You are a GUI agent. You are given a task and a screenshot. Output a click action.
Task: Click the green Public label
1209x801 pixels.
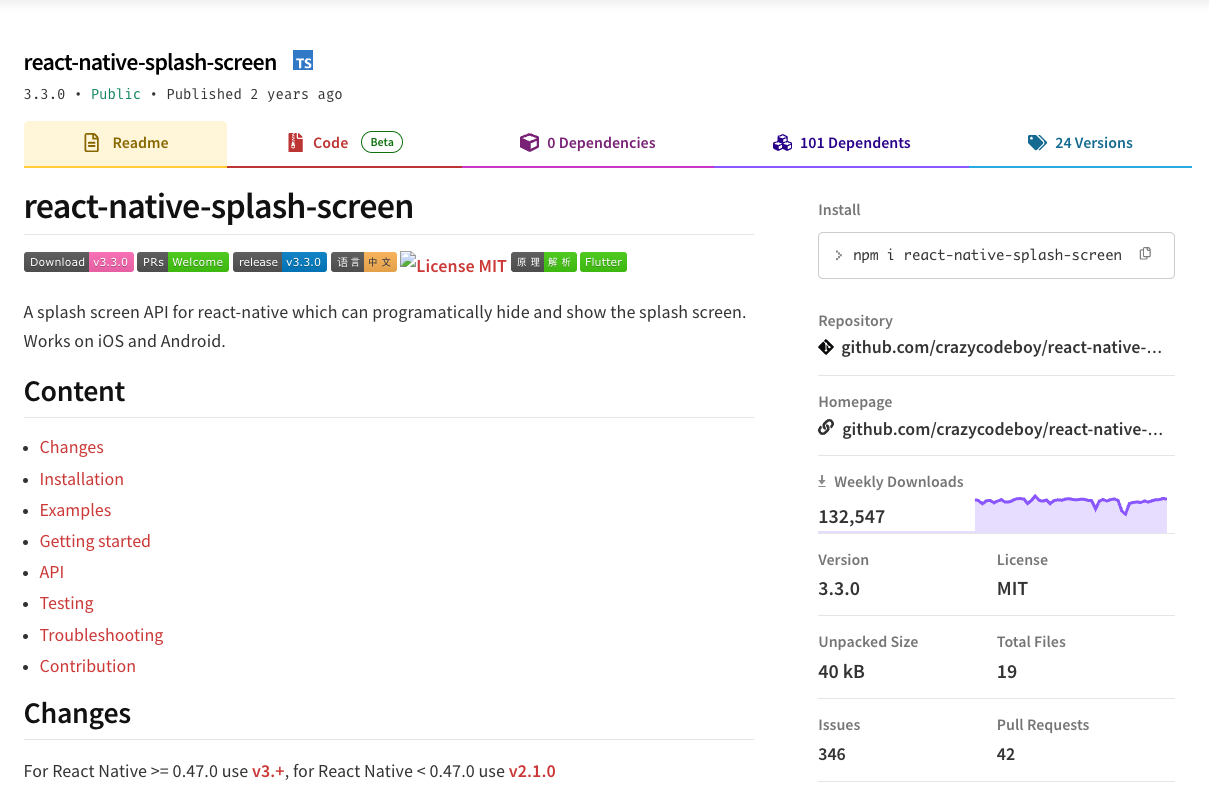pyautogui.click(x=116, y=94)
